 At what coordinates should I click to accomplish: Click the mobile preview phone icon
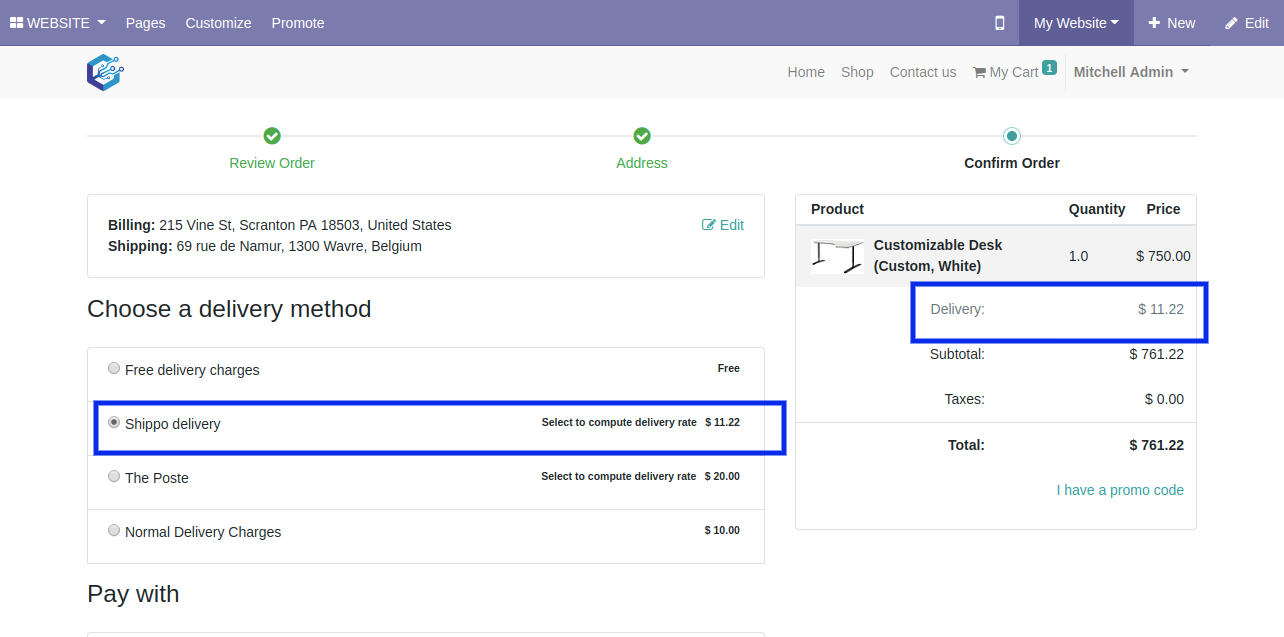coord(999,23)
